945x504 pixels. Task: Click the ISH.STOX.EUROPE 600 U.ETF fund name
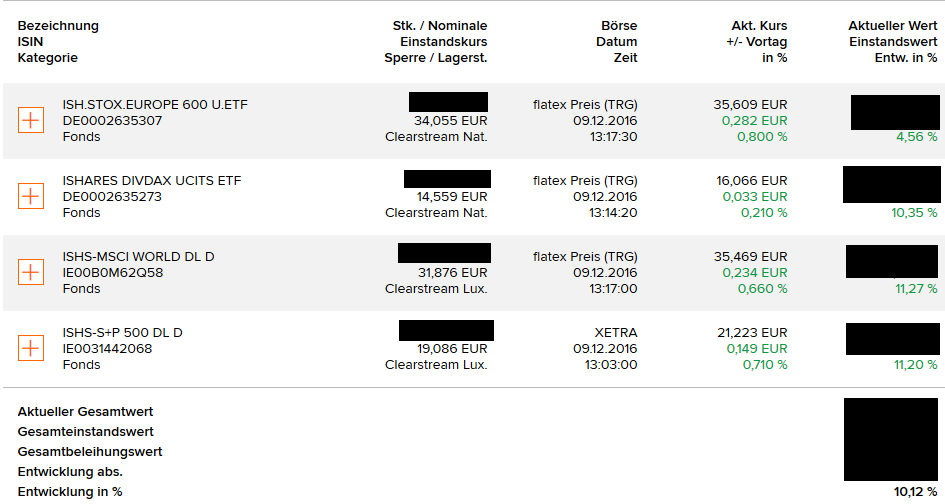coord(155,105)
